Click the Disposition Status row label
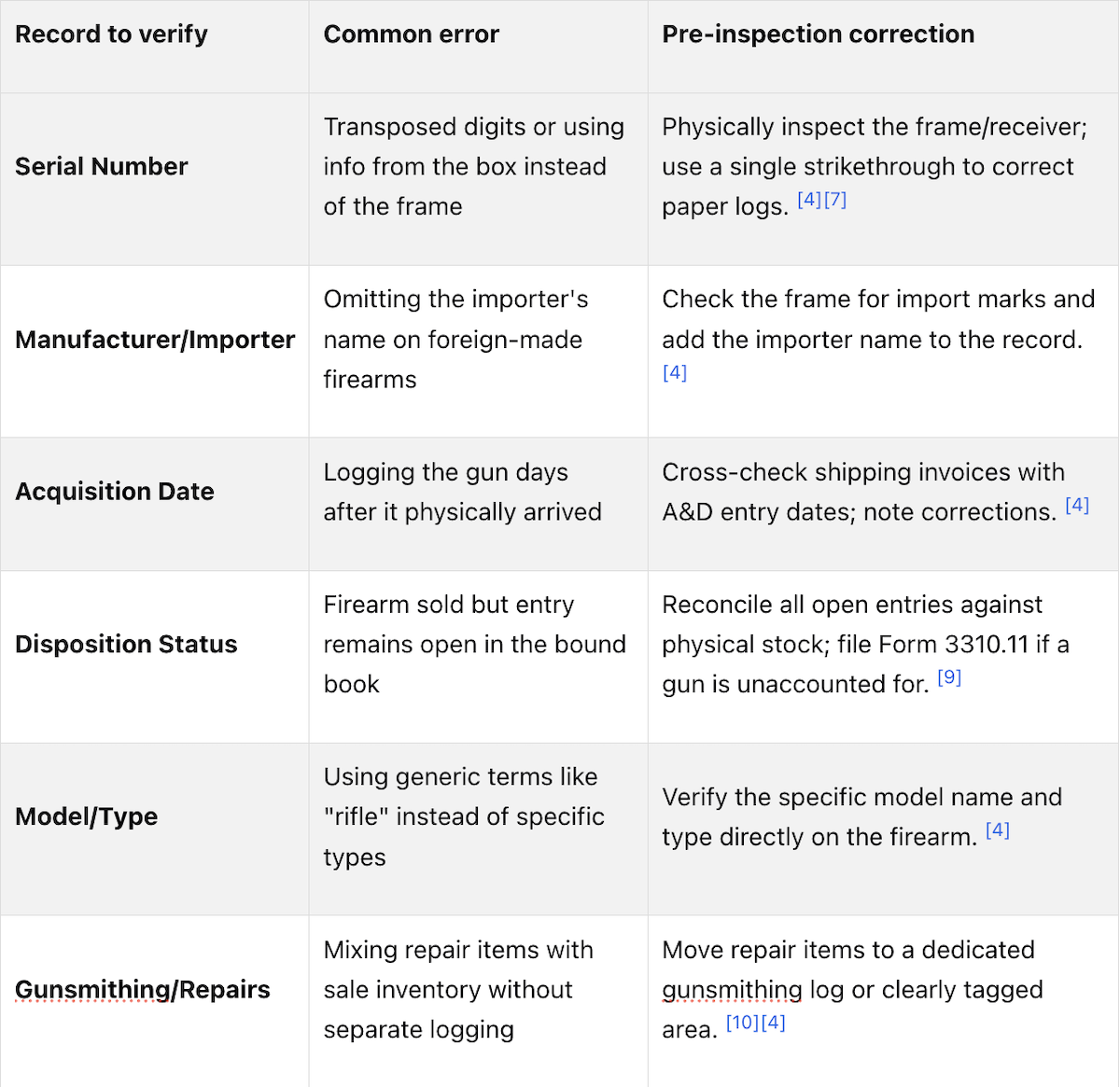The height and width of the screenshot is (1087, 1120). [126, 645]
